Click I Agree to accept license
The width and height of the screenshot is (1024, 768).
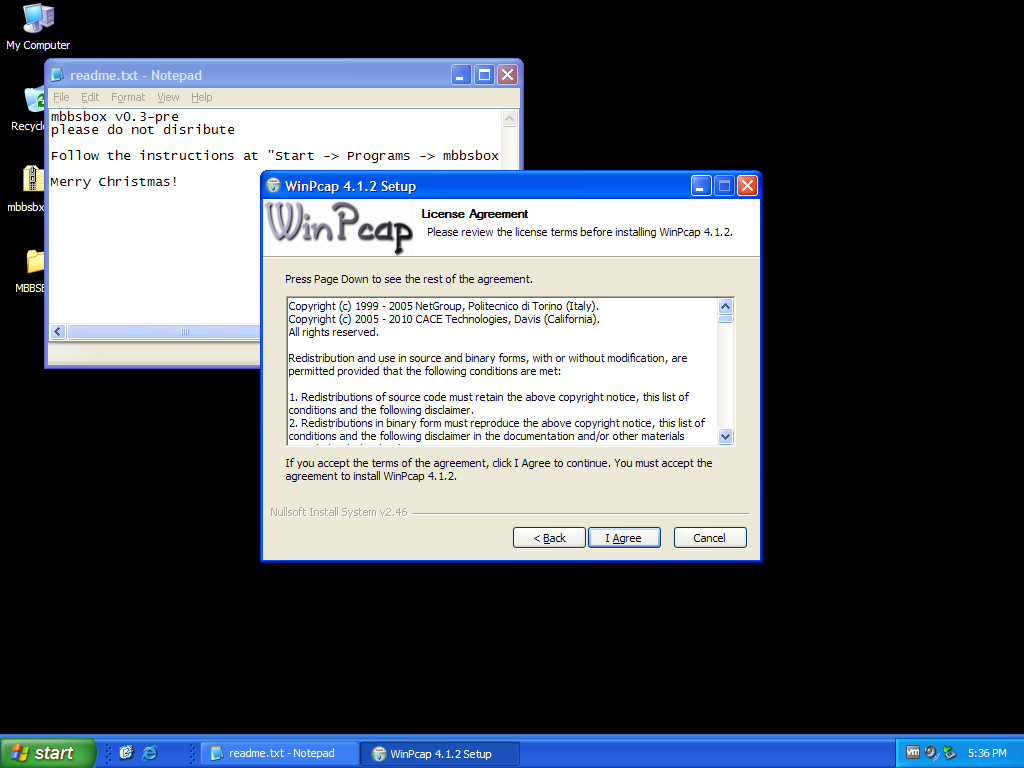pos(623,538)
